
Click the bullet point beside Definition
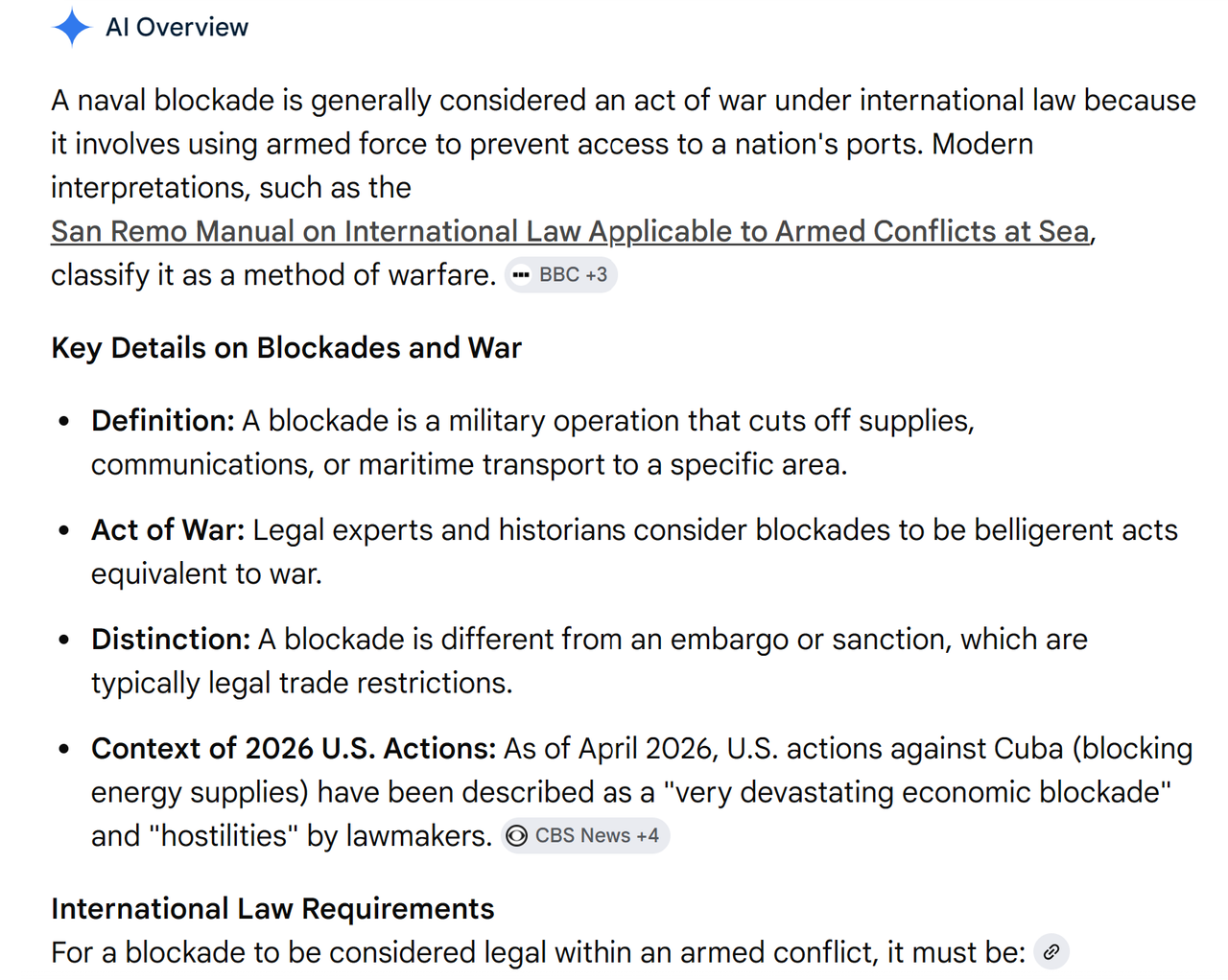pos(64,421)
